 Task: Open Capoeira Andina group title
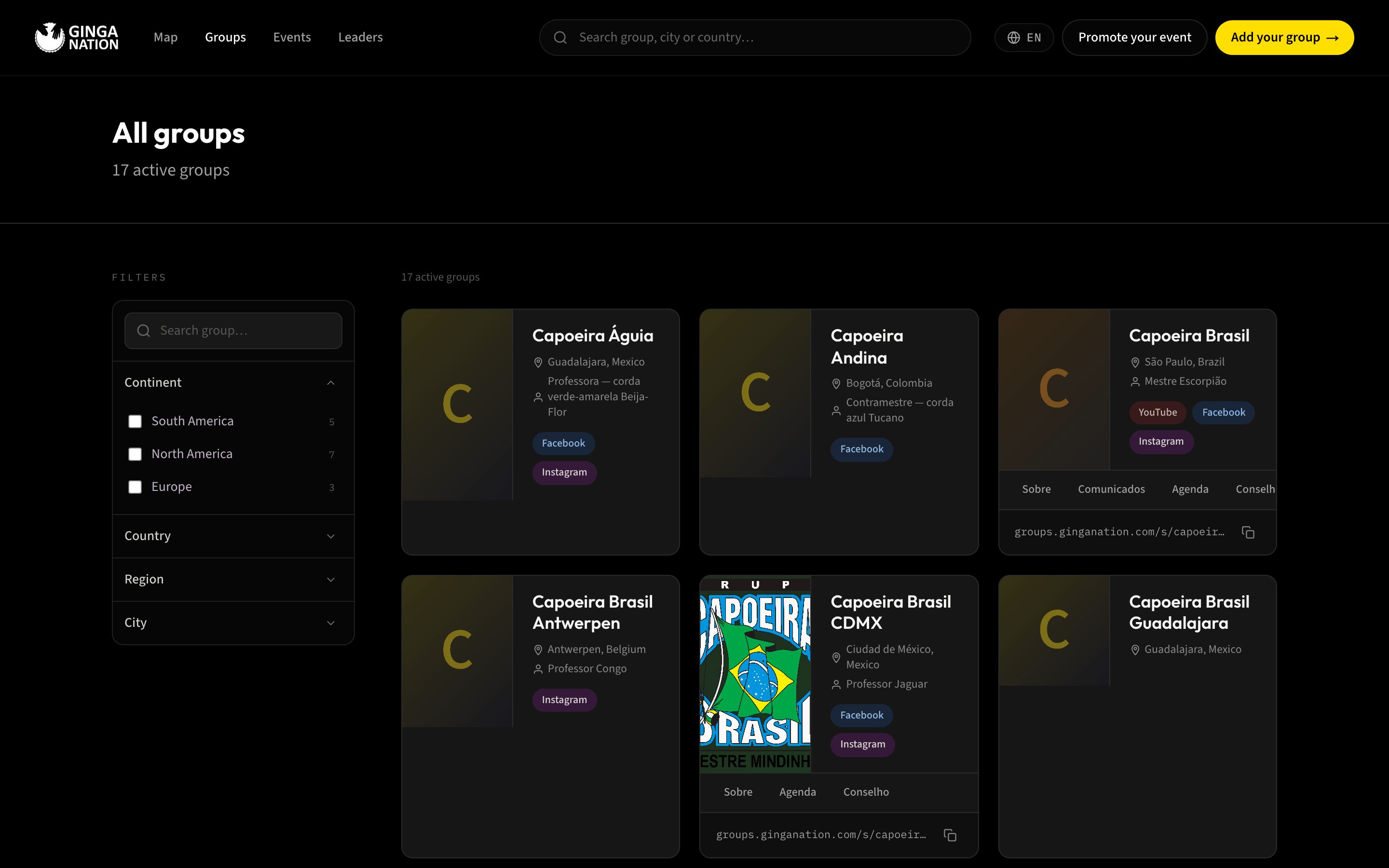click(867, 347)
